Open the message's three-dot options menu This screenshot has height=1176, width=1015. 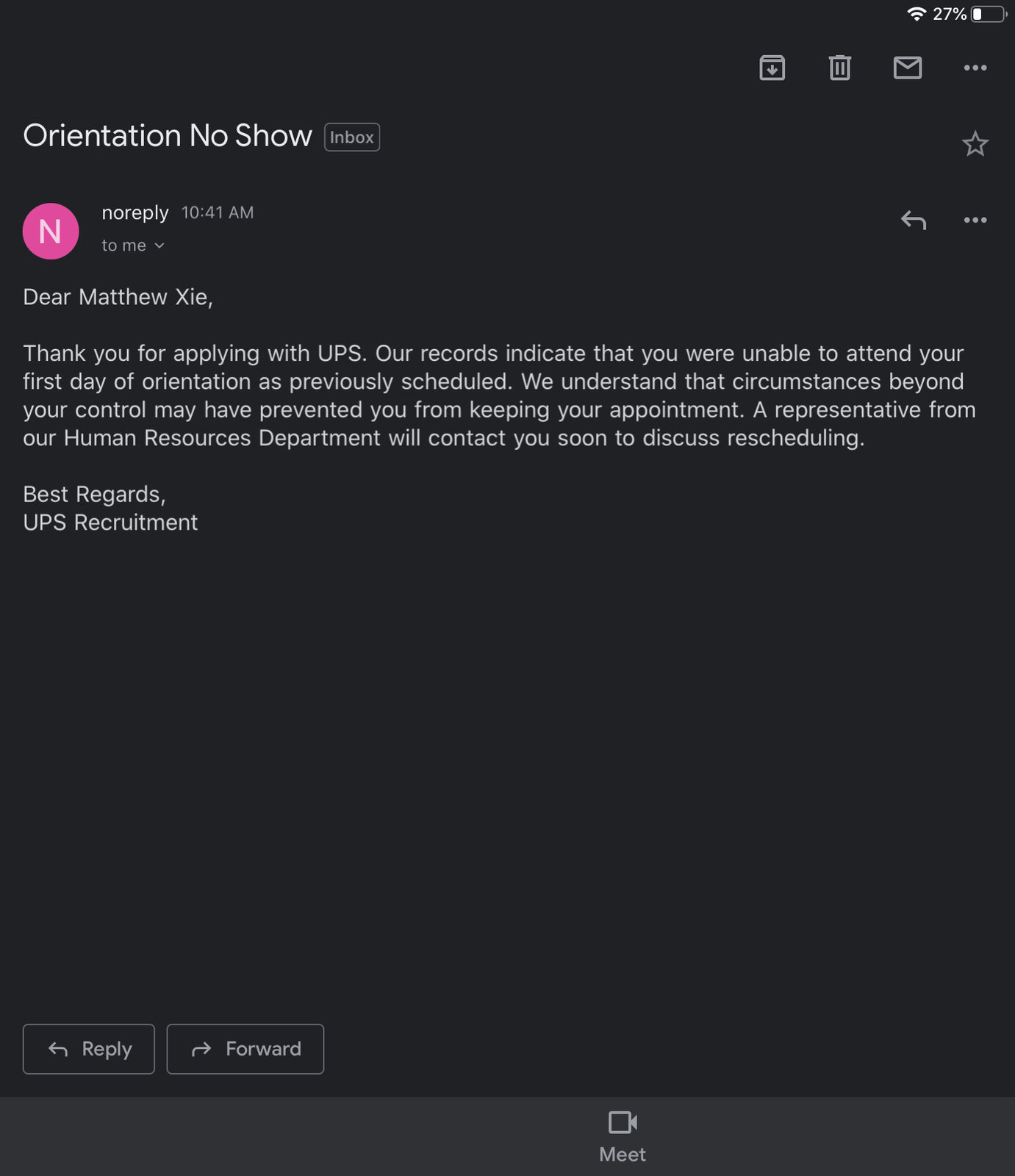pyautogui.click(x=975, y=220)
